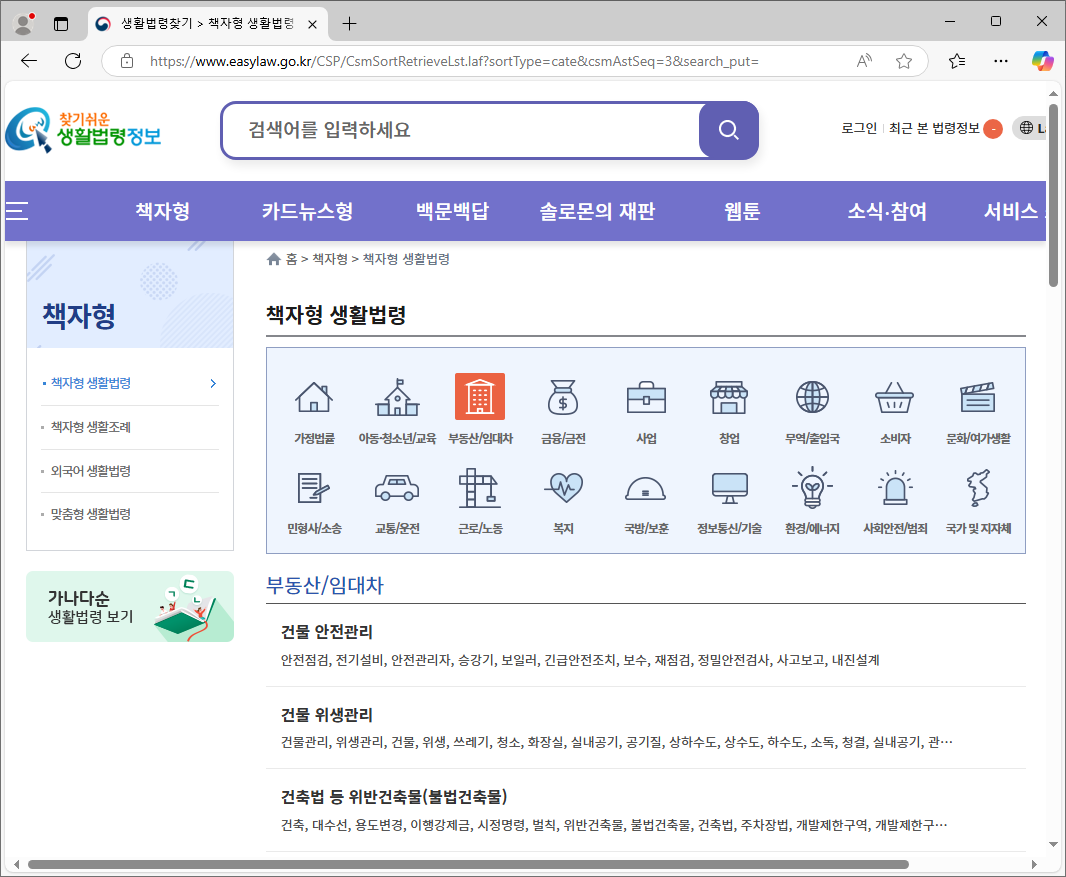
Task: Expand the 책자형 생활법령 sidebar item chevron
Action: pos(211,383)
